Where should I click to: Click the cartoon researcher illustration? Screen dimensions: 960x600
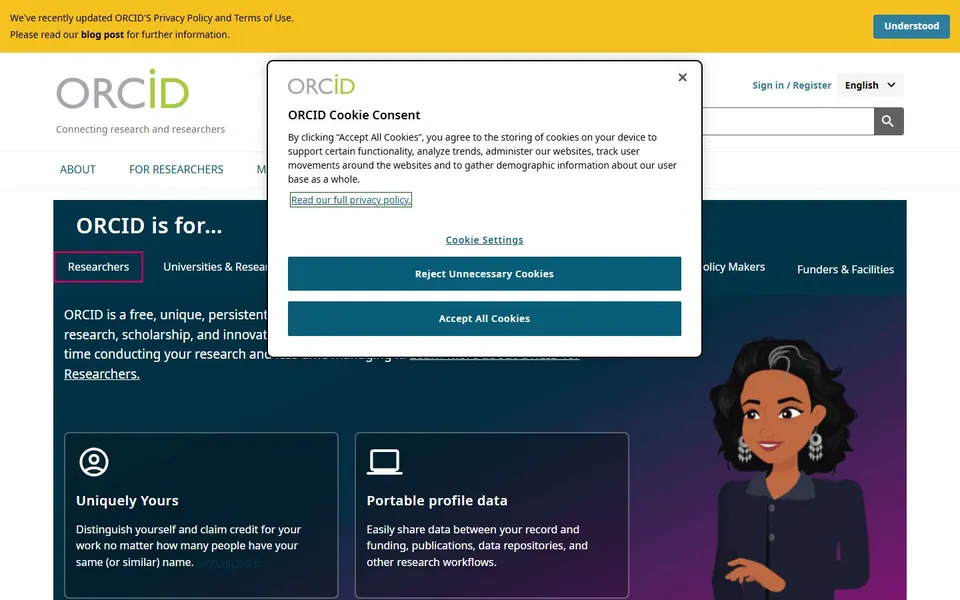790,468
